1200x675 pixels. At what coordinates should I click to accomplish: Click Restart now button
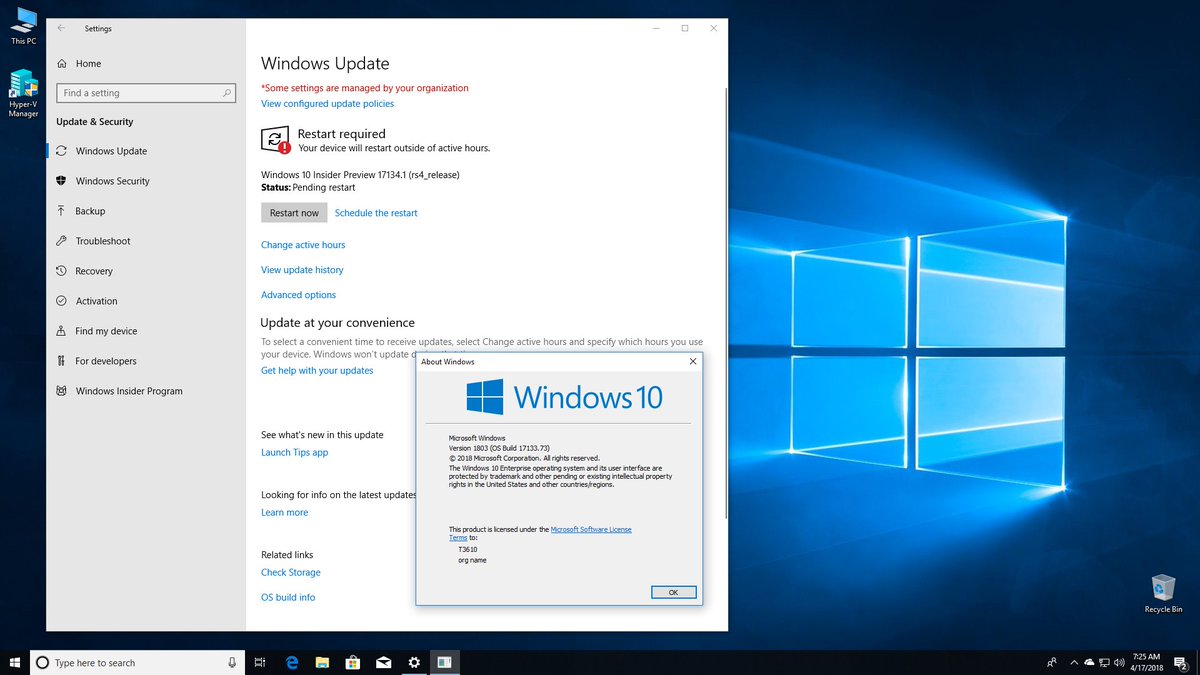pyautogui.click(x=294, y=213)
